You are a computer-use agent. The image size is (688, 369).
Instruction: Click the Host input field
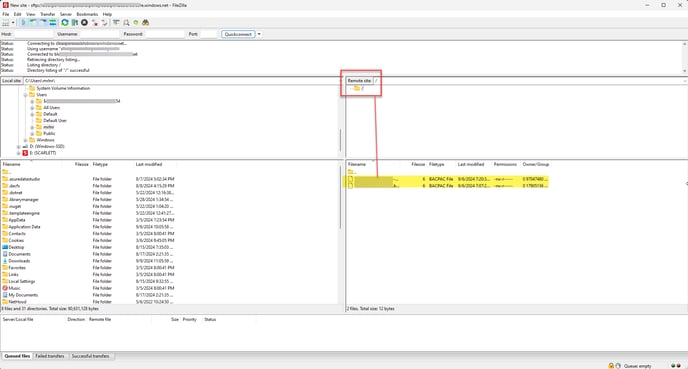pos(33,34)
